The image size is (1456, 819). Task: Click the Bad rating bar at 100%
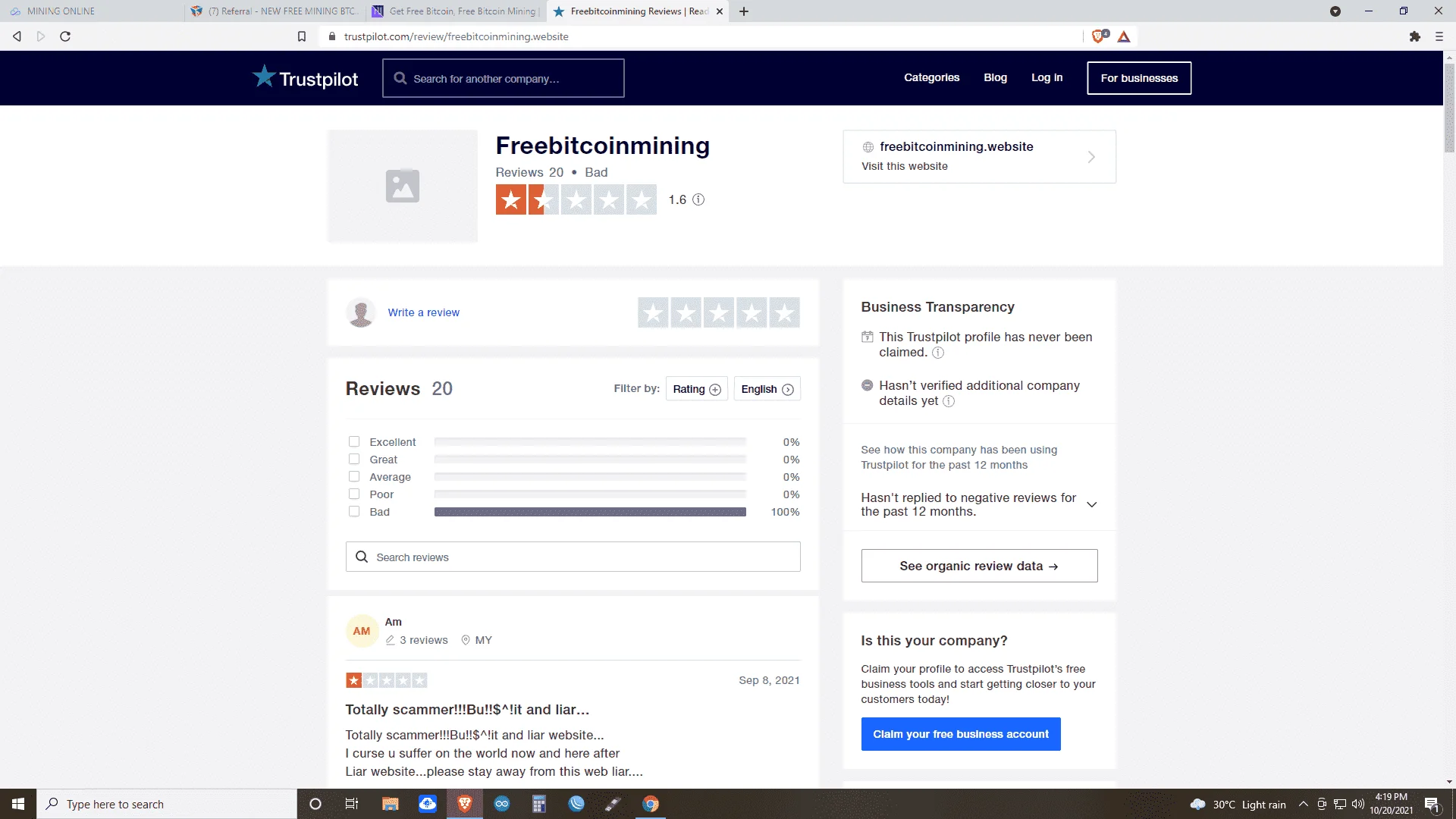[x=590, y=512]
